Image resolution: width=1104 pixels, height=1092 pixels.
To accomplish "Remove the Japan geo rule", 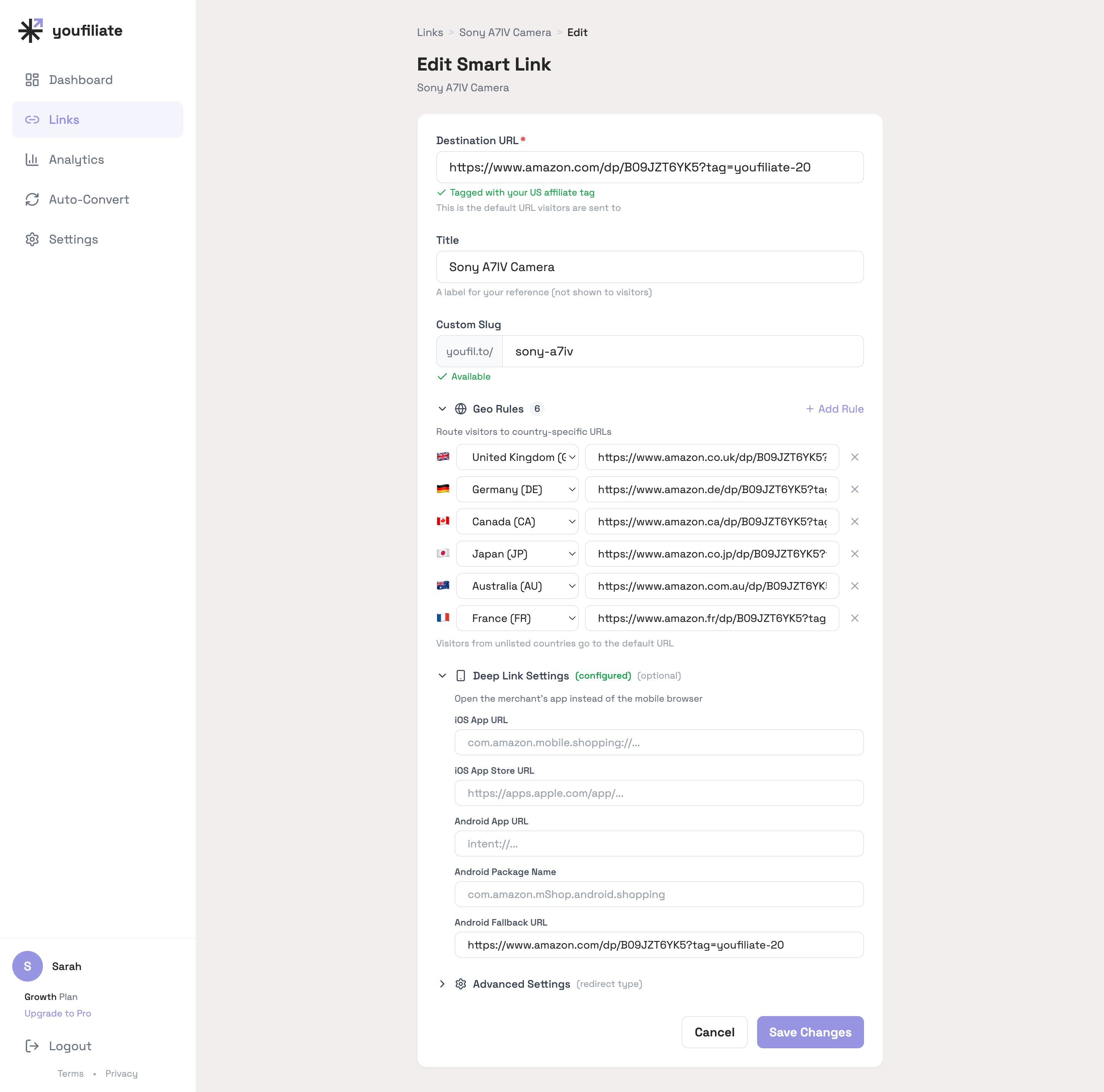I will 855,554.
